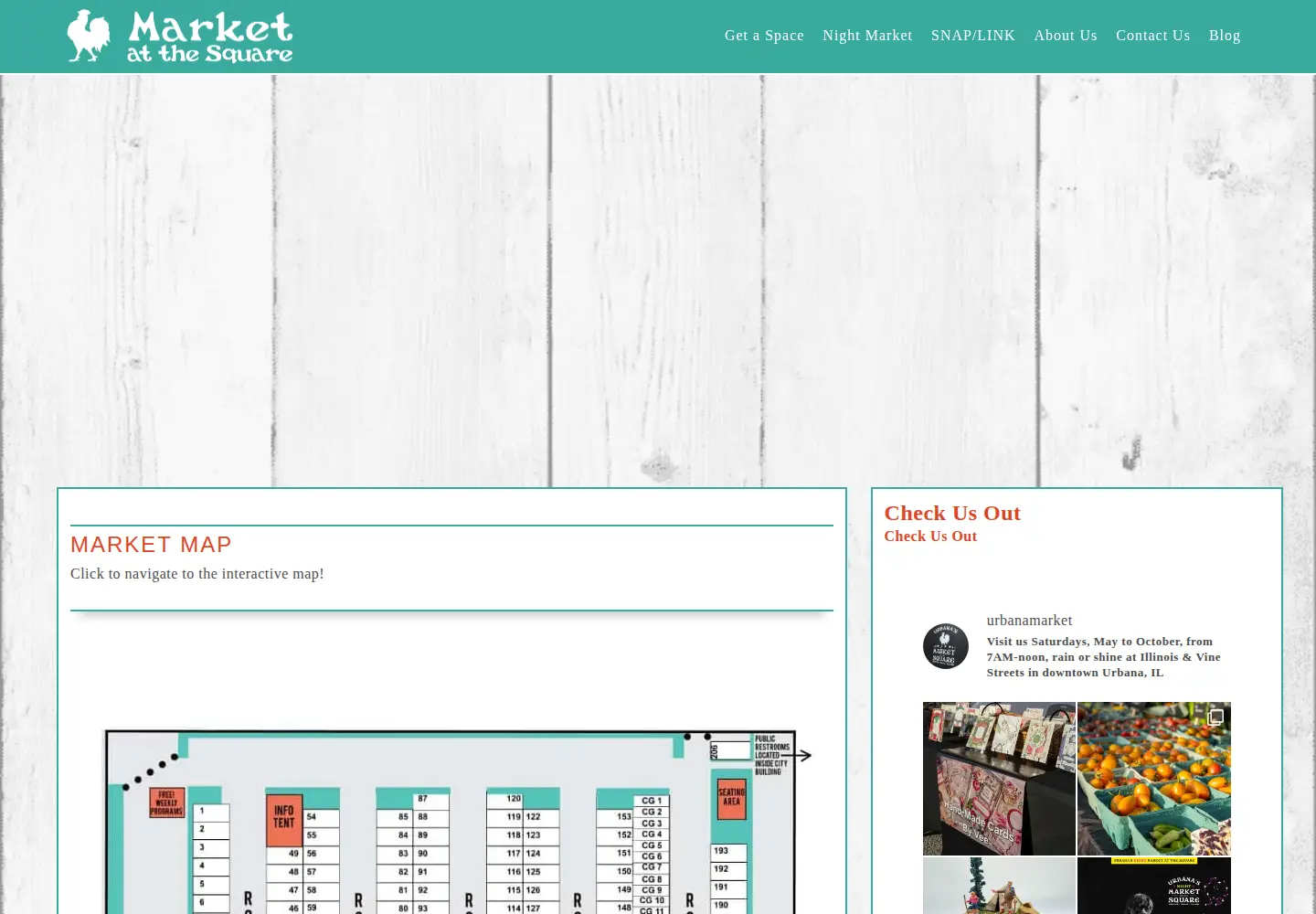Image resolution: width=1316 pixels, height=914 pixels.
Task: Open the SNAP/LINK page
Action: 973,36
